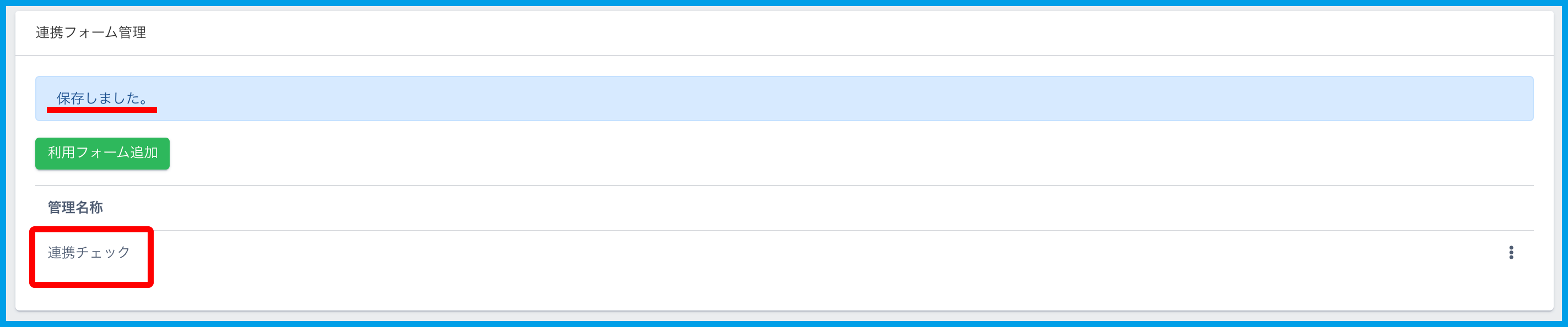Open the three-dot menu for 連携チェック

click(1511, 252)
